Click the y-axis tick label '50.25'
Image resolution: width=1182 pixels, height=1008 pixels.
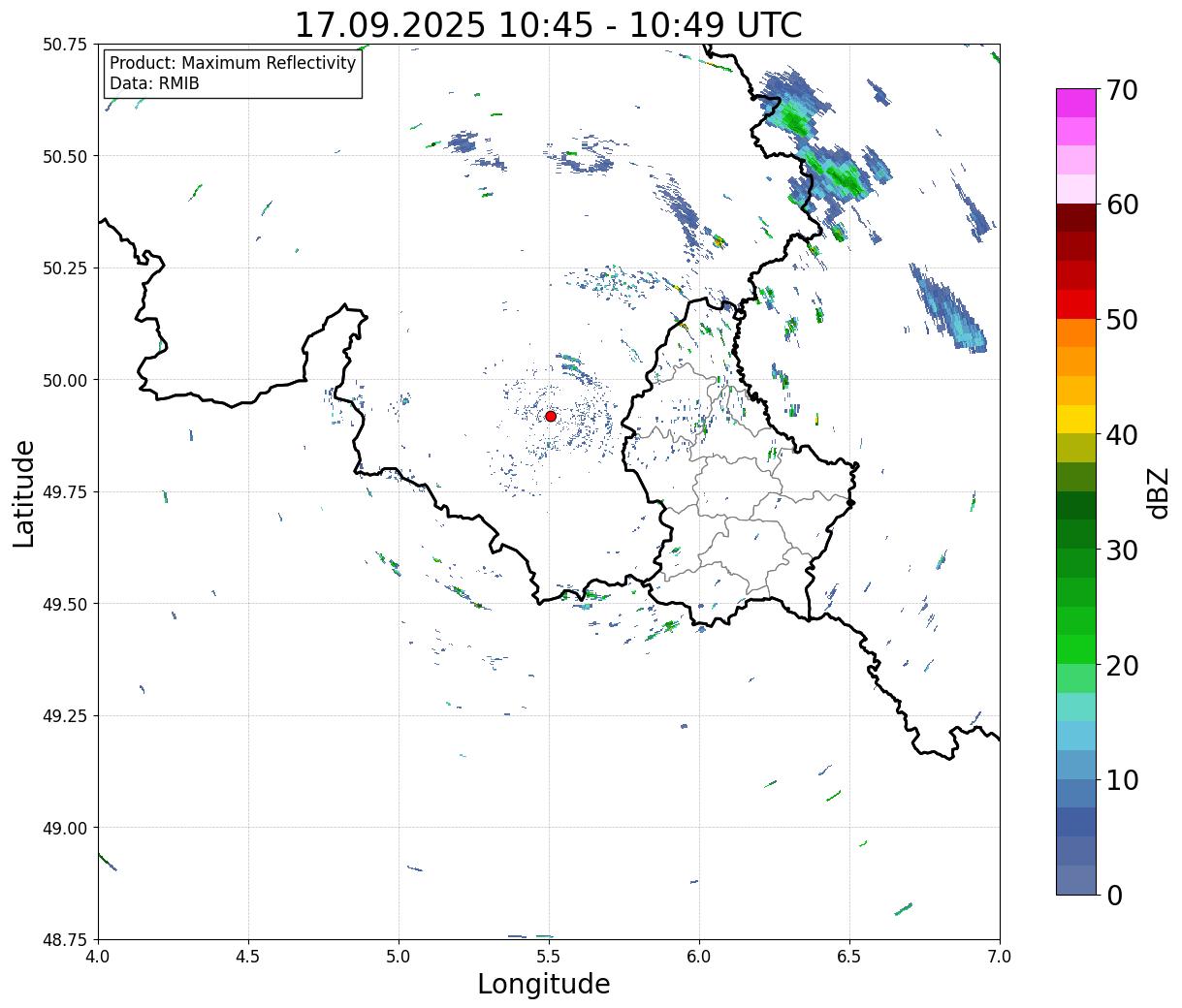[65, 268]
